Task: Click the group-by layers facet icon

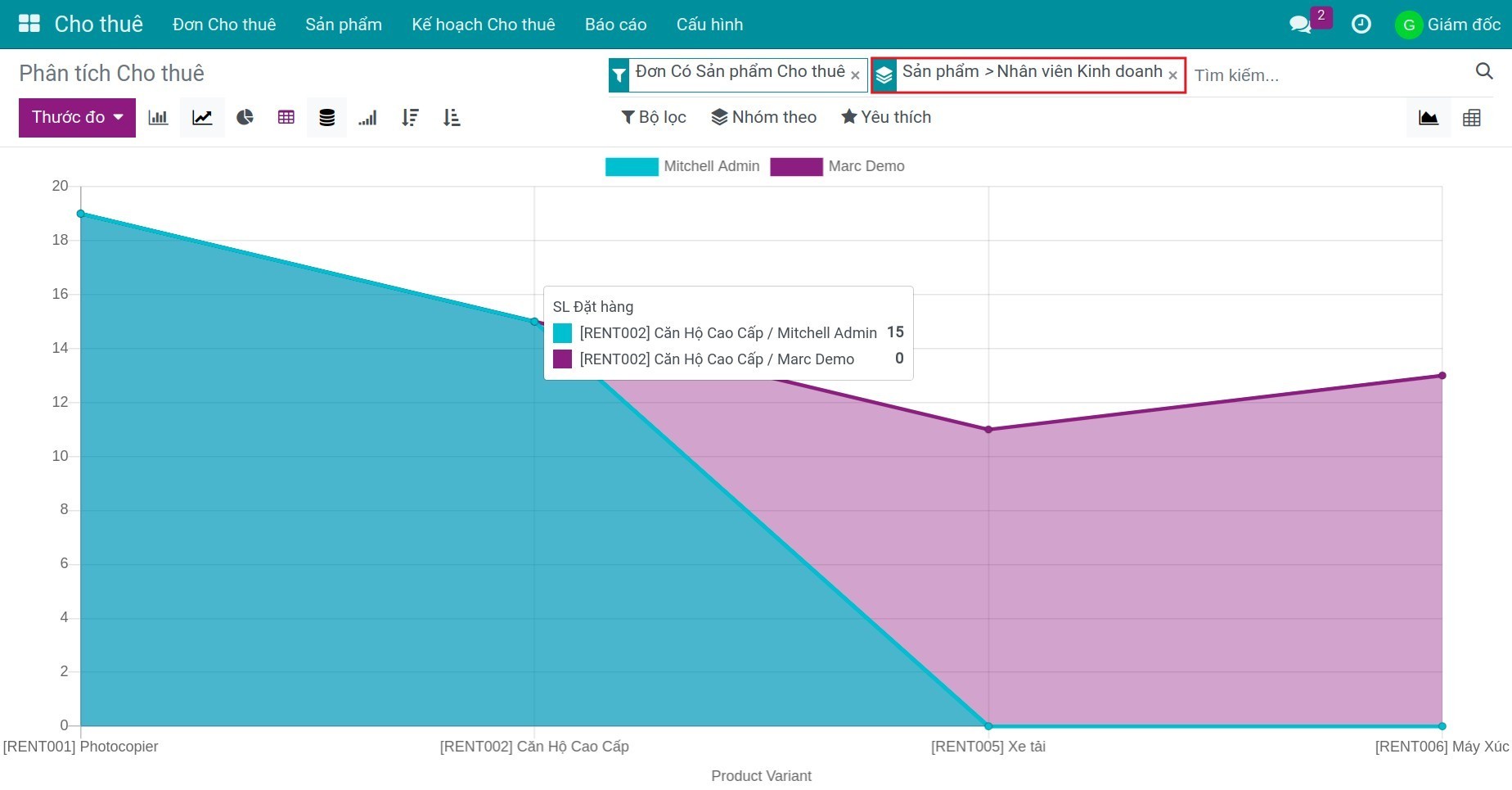Action: [884, 75]
